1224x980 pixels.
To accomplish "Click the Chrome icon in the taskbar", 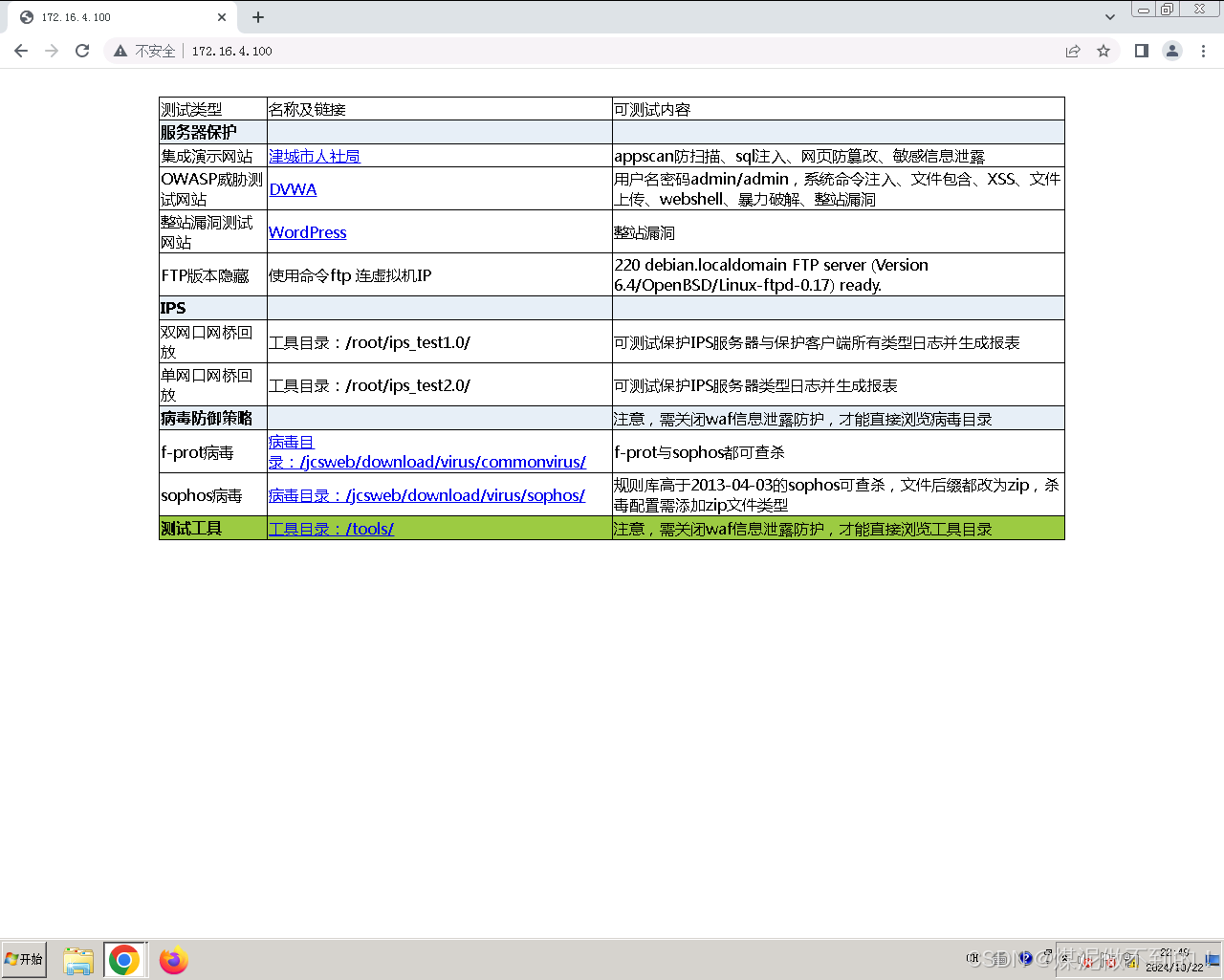I will (x=124, y=960).
